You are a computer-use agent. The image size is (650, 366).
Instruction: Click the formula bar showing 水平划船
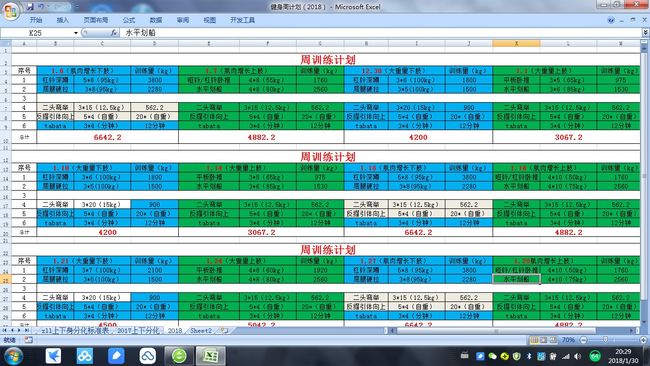point(380,33)
